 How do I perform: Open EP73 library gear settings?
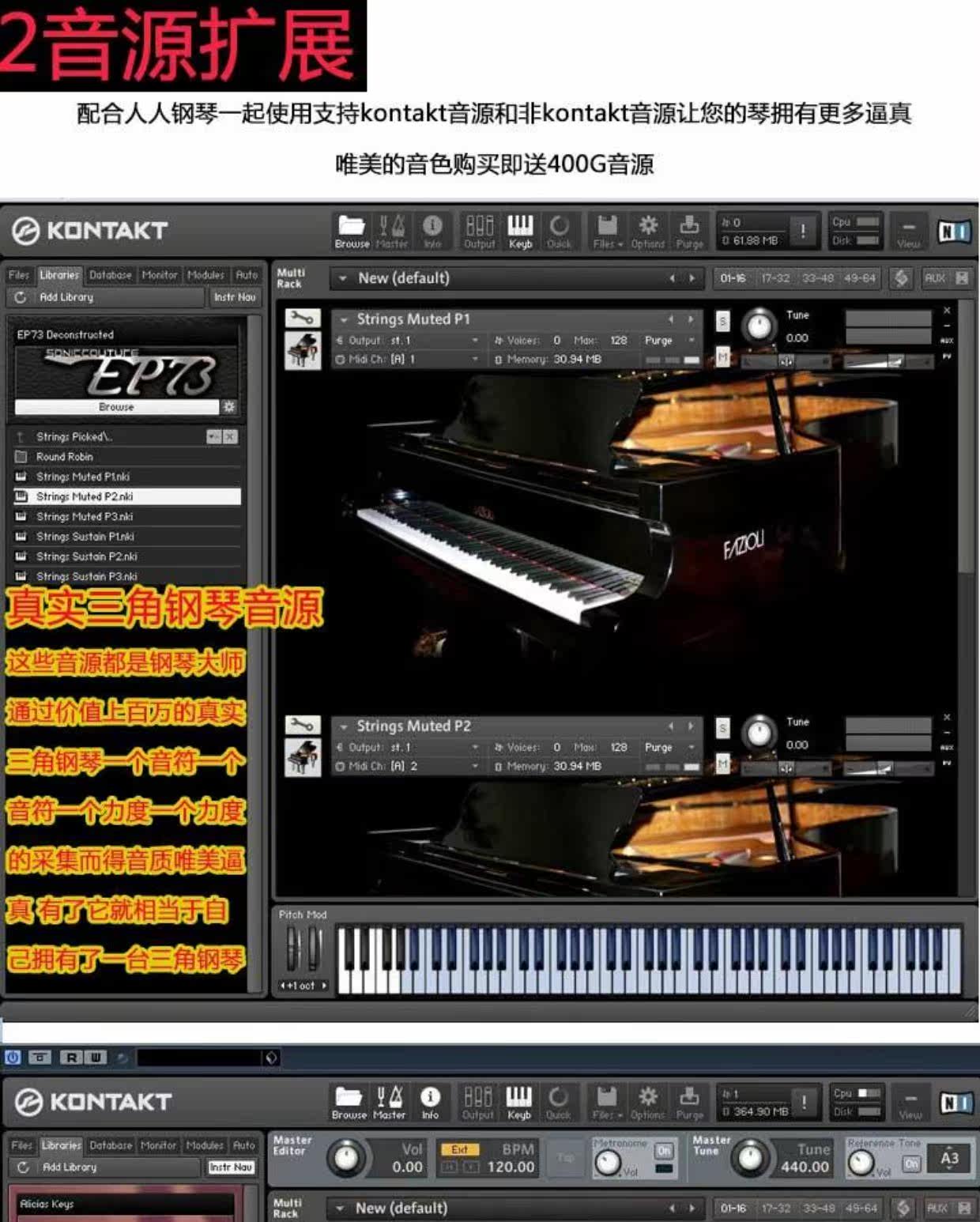pyautogui.click(x=229, y=406)
